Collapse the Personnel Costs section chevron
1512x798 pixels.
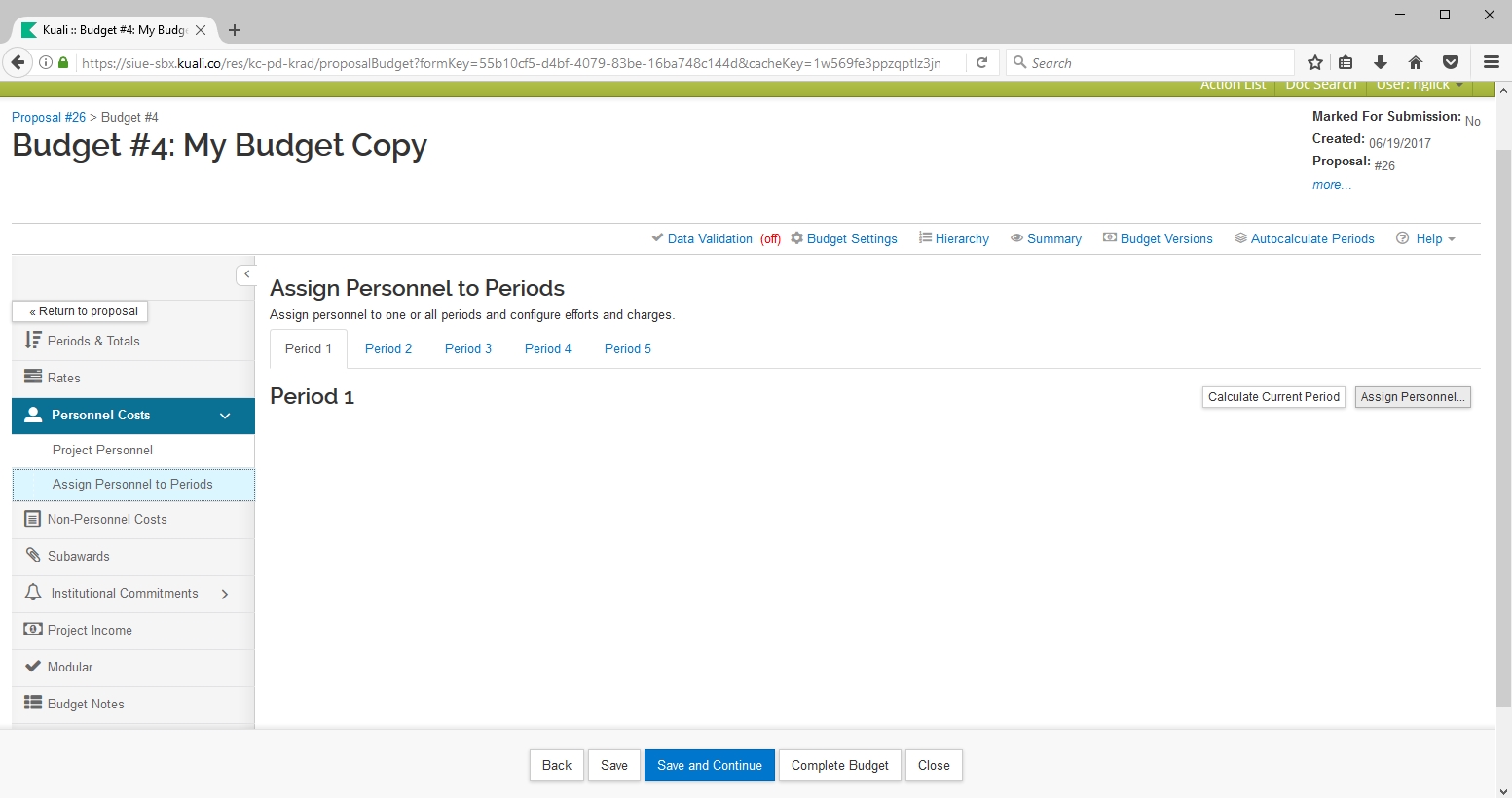coord(225,416)
